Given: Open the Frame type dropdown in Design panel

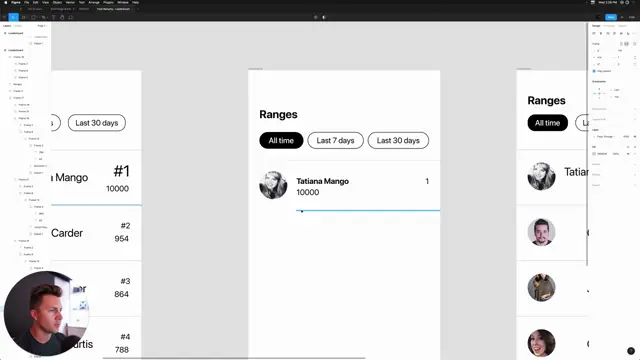Looking at the screenshot, I should tap(596, 44).
